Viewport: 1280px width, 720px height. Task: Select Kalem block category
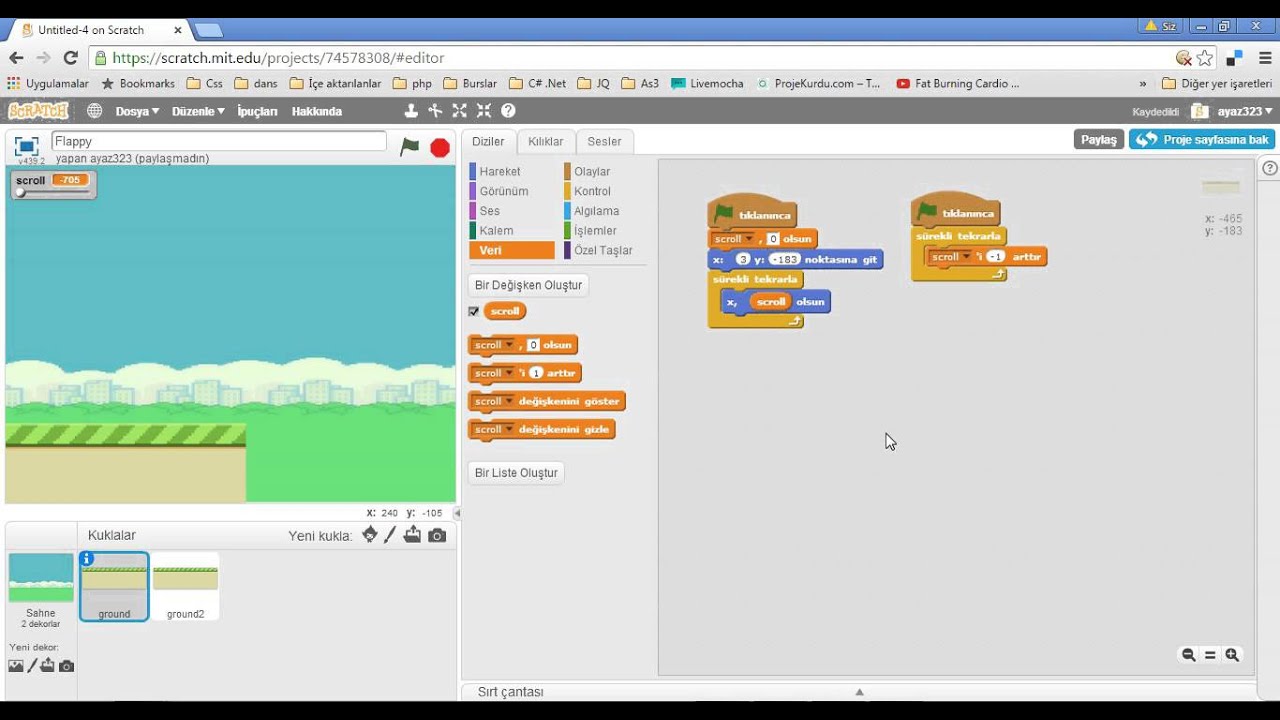(496, 231)
